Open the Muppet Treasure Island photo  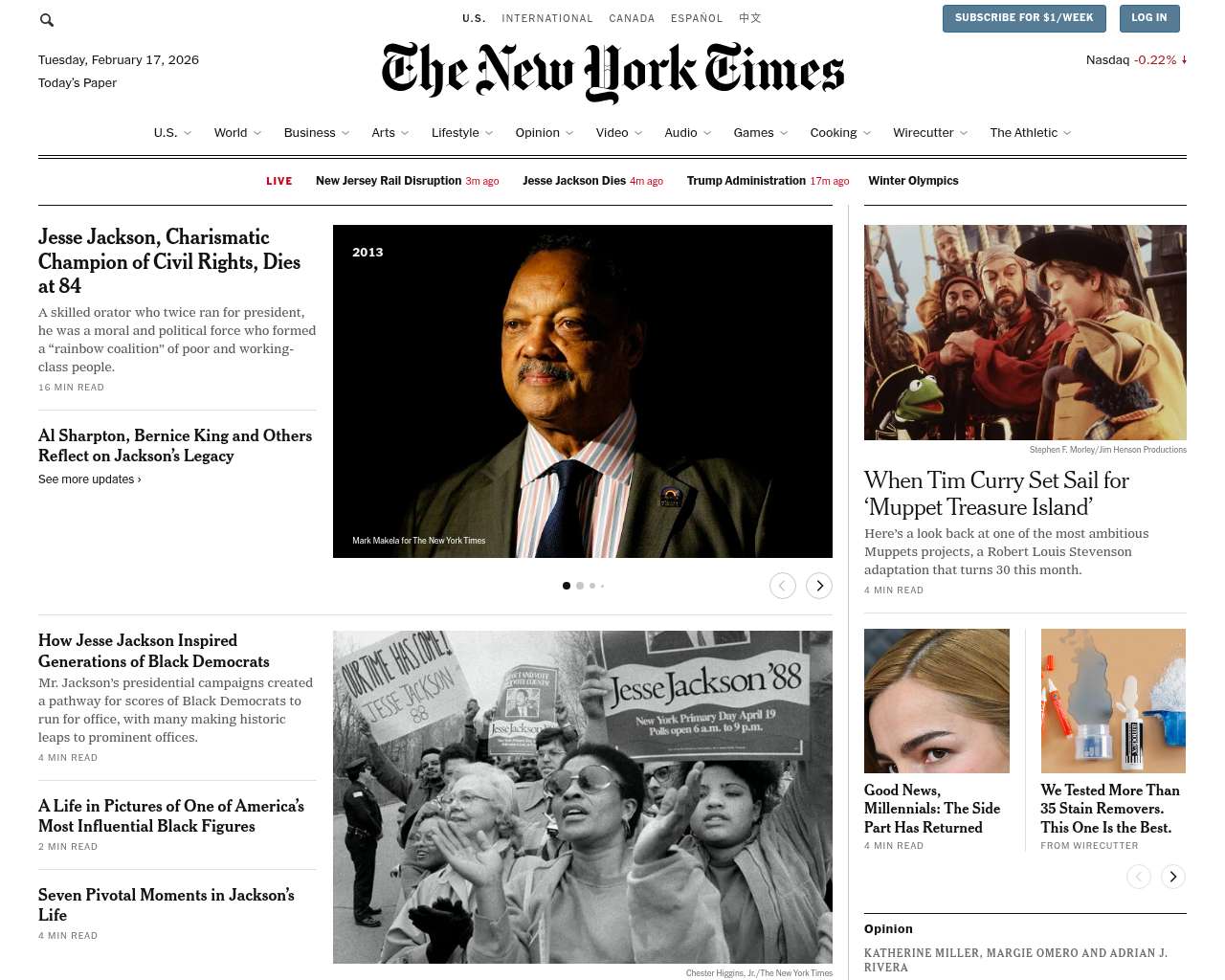tap(1025, 332)
